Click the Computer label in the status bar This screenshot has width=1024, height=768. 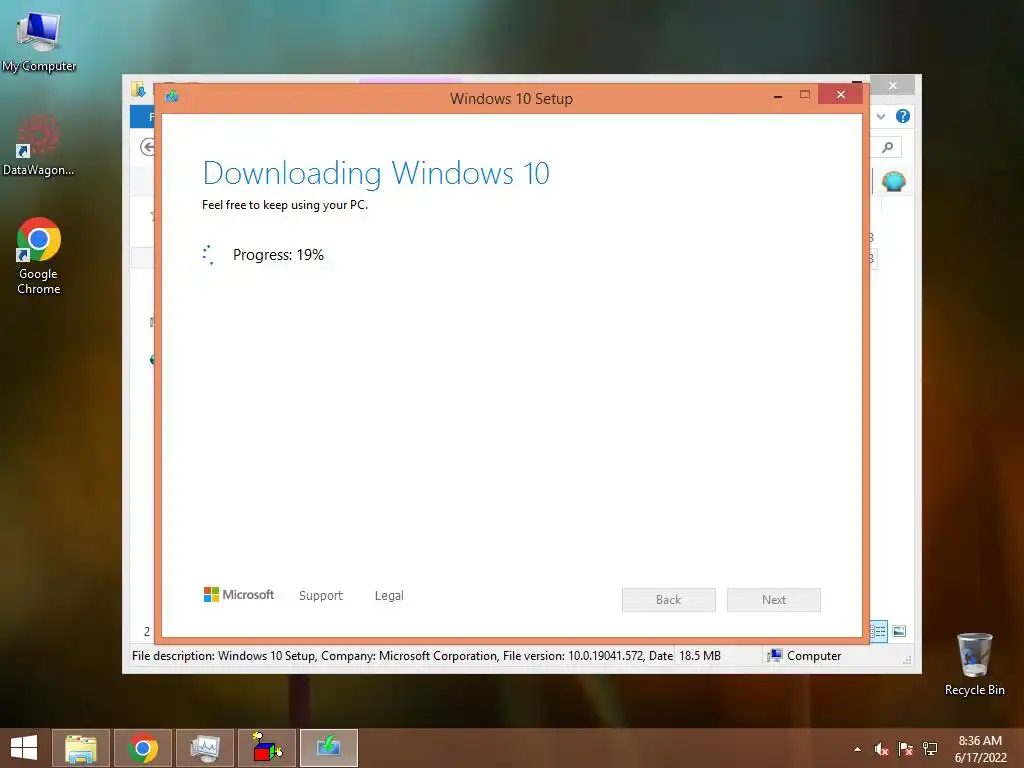[x=814, y=656]
